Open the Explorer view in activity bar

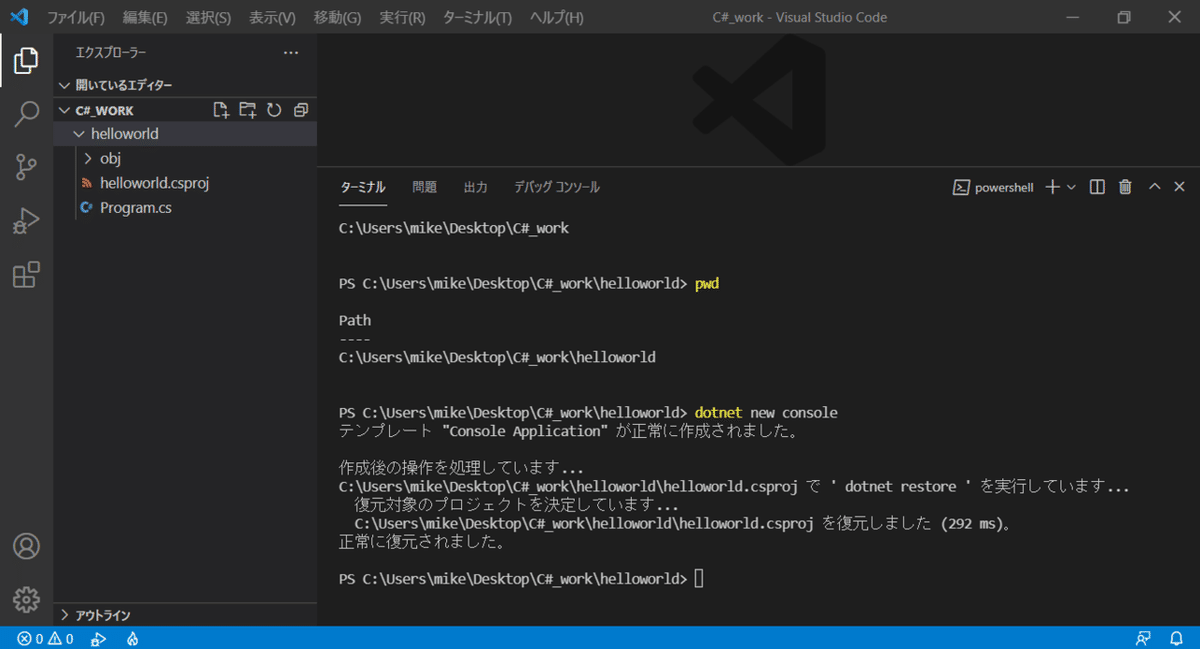[26, 61]
